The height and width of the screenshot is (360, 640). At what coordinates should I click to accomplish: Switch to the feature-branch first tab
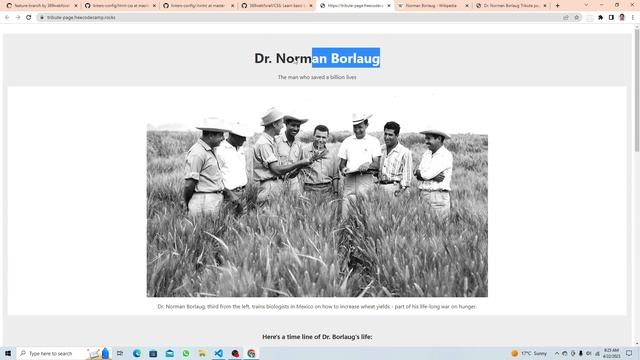41,6
